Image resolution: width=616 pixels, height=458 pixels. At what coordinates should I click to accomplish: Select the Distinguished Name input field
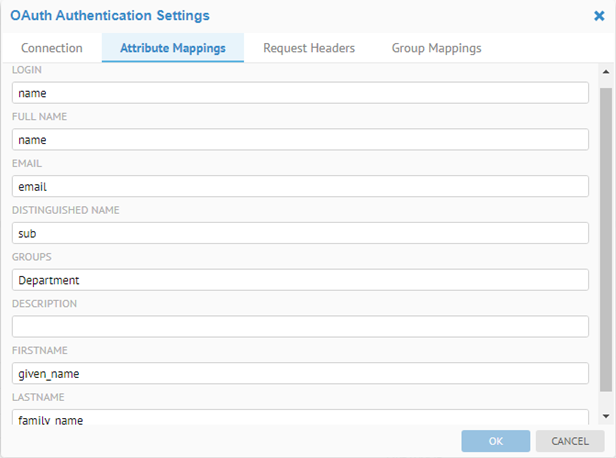point(300,233)
